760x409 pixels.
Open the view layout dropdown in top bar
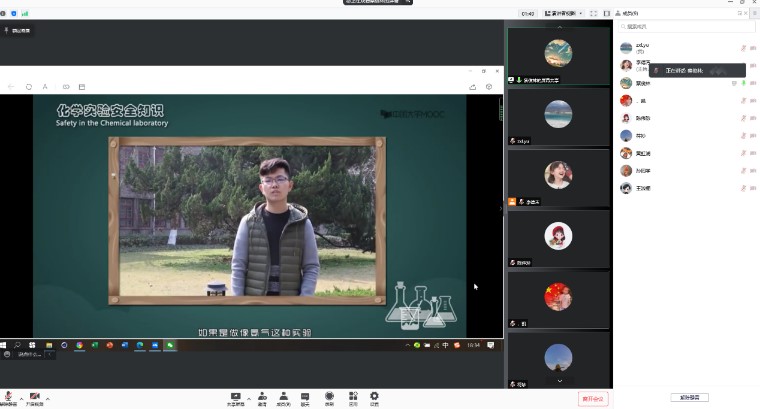tap(564, 14)
